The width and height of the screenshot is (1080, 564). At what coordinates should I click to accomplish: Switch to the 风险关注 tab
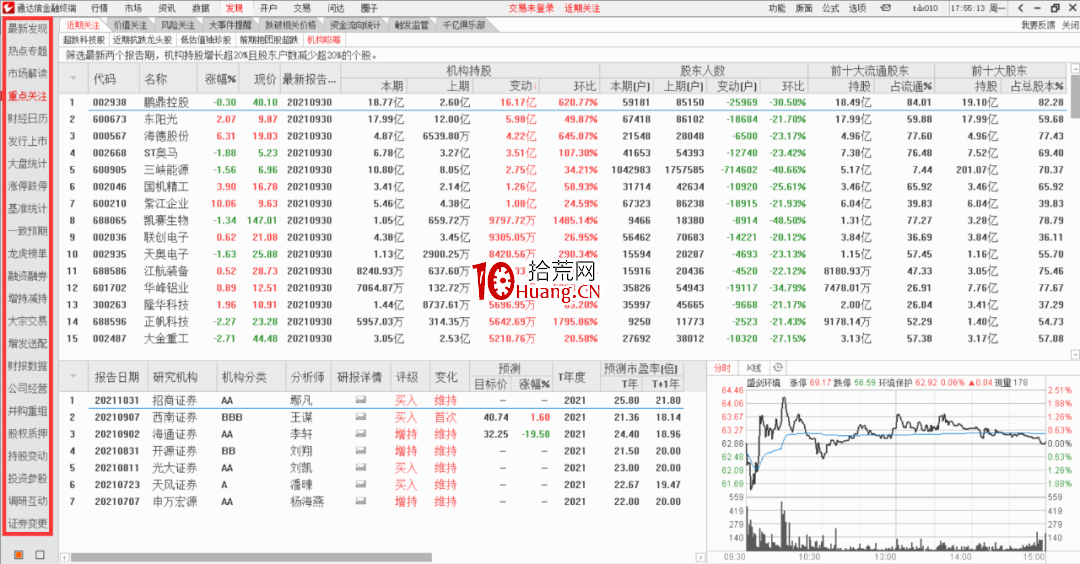[x=178, y=25]
